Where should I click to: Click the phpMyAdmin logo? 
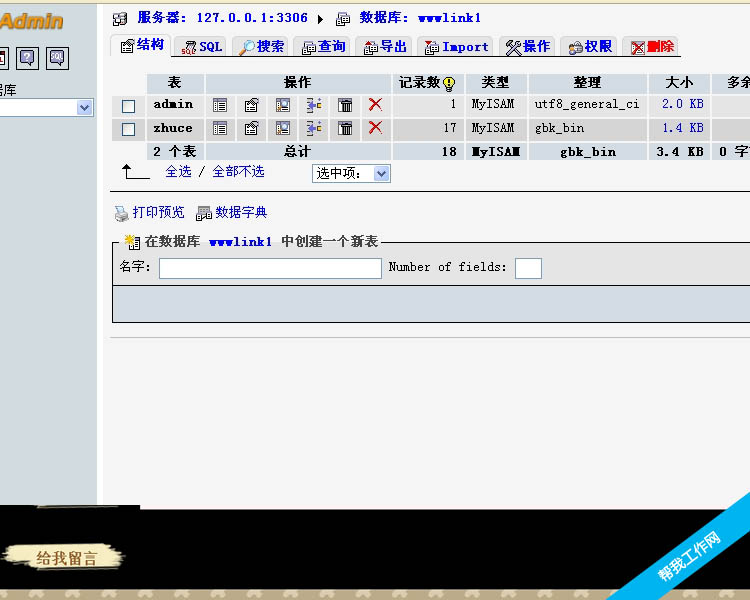coord(32,21)
